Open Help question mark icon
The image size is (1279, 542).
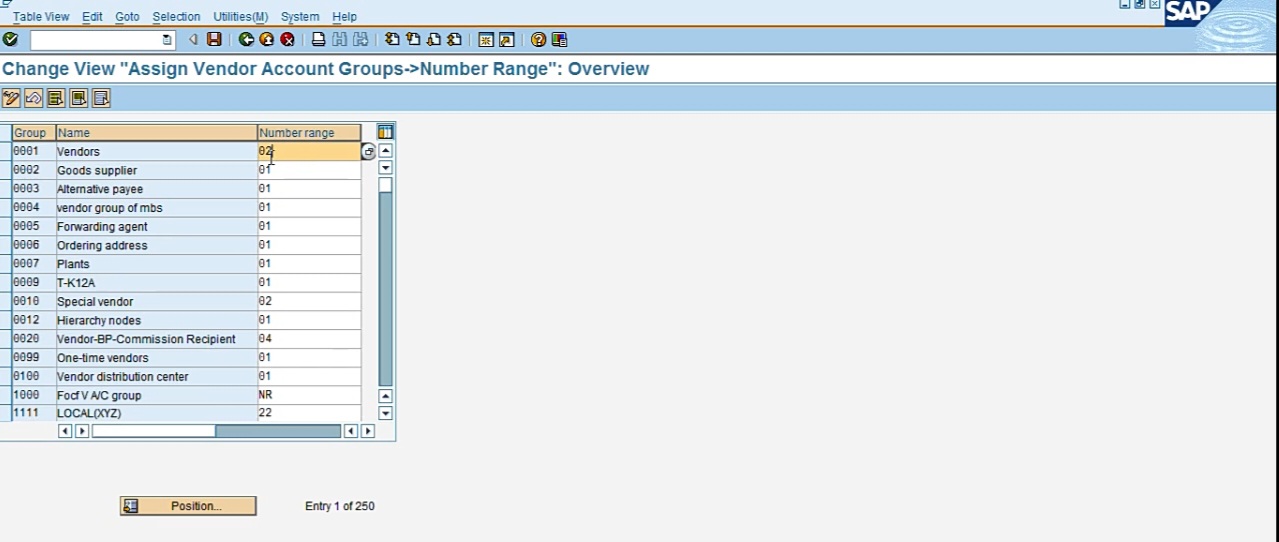click(538, 40)
